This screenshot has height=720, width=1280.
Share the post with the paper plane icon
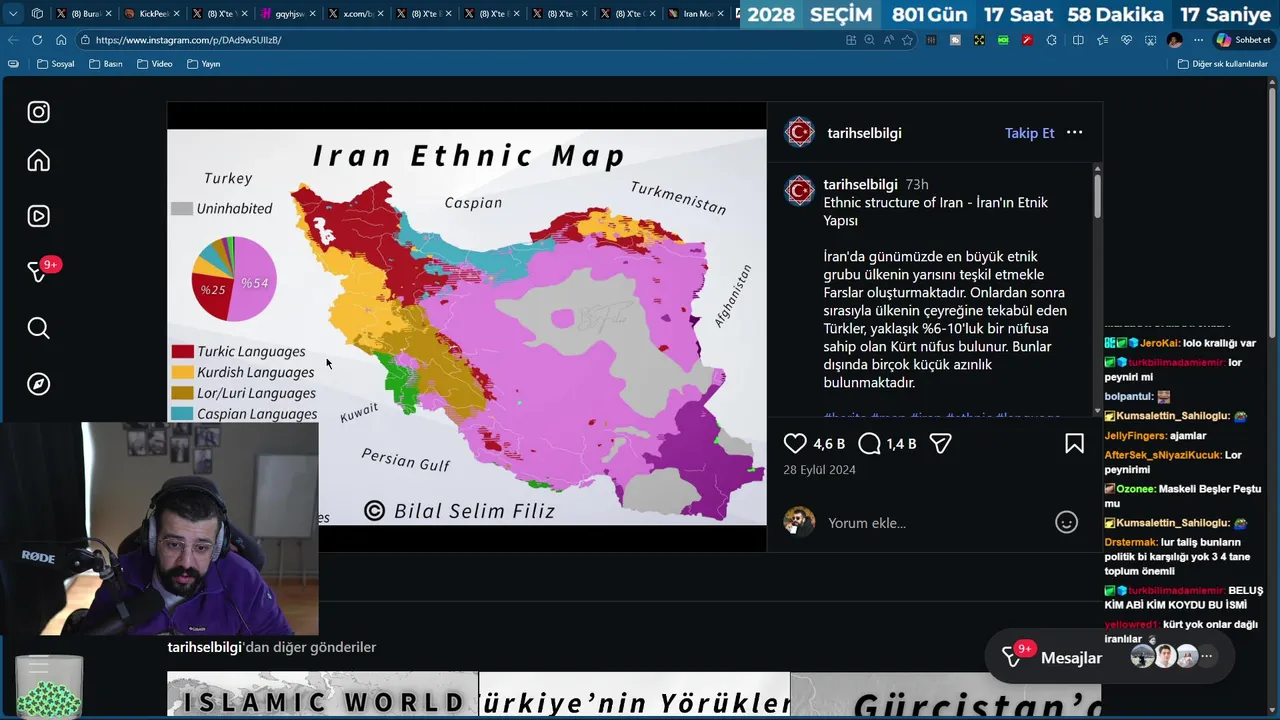tap(940, 443)
